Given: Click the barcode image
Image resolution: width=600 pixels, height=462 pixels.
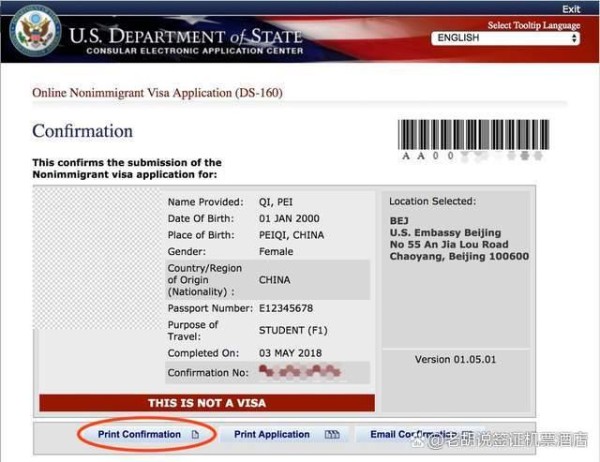Looking at the screenshot, I should click(x=473, y=134).
